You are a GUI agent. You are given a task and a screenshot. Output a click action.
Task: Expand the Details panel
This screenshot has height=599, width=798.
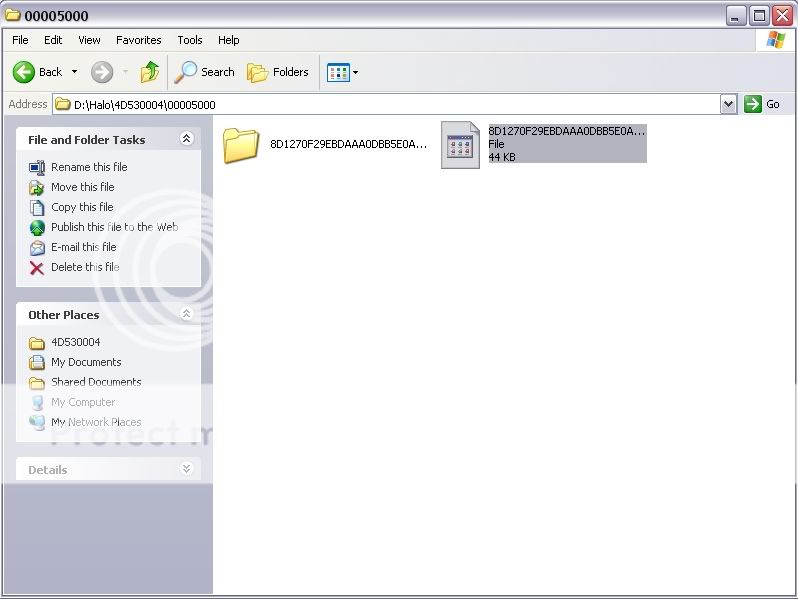(x=186, y=469)
